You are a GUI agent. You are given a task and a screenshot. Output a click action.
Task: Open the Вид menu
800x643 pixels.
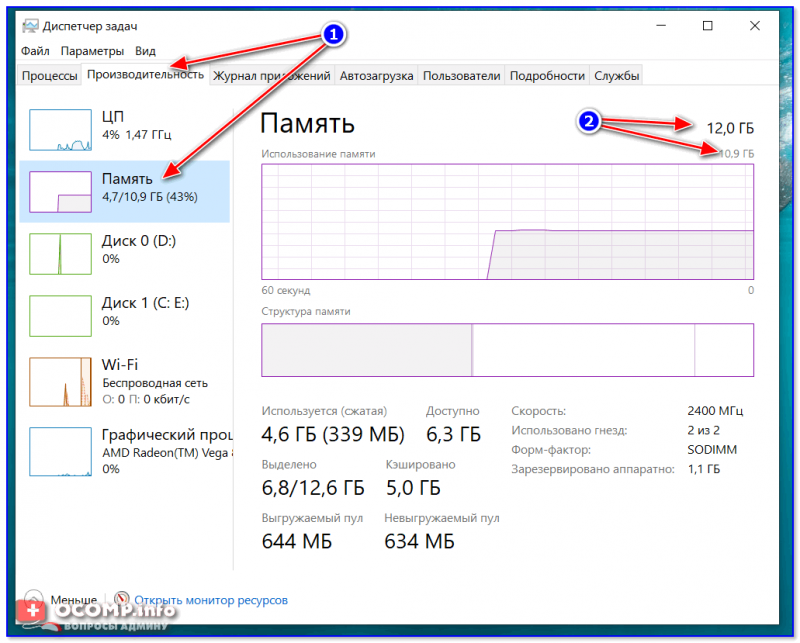pos(145,51)
